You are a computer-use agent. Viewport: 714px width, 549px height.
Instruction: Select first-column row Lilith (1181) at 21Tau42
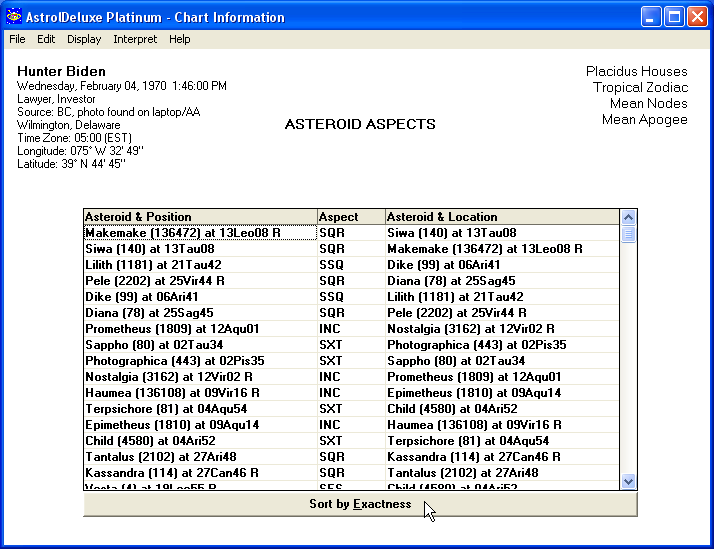tap(200, 264)
